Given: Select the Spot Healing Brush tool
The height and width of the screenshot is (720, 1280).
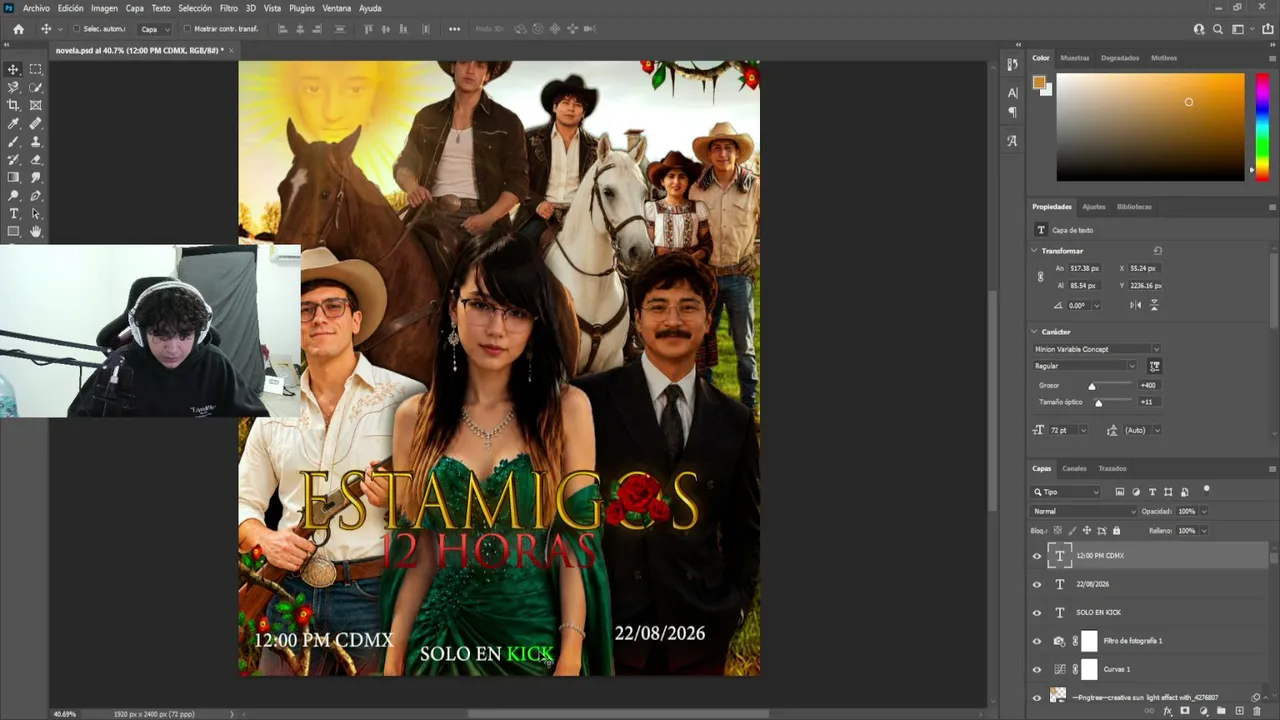Looking at the screenshot, I should (x=36, y=124).
